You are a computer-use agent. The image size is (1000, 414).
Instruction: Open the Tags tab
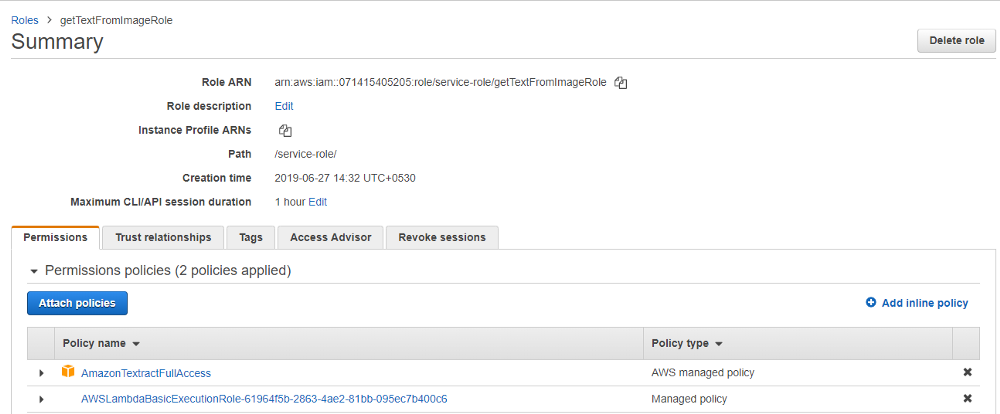[x=251, y=237]
